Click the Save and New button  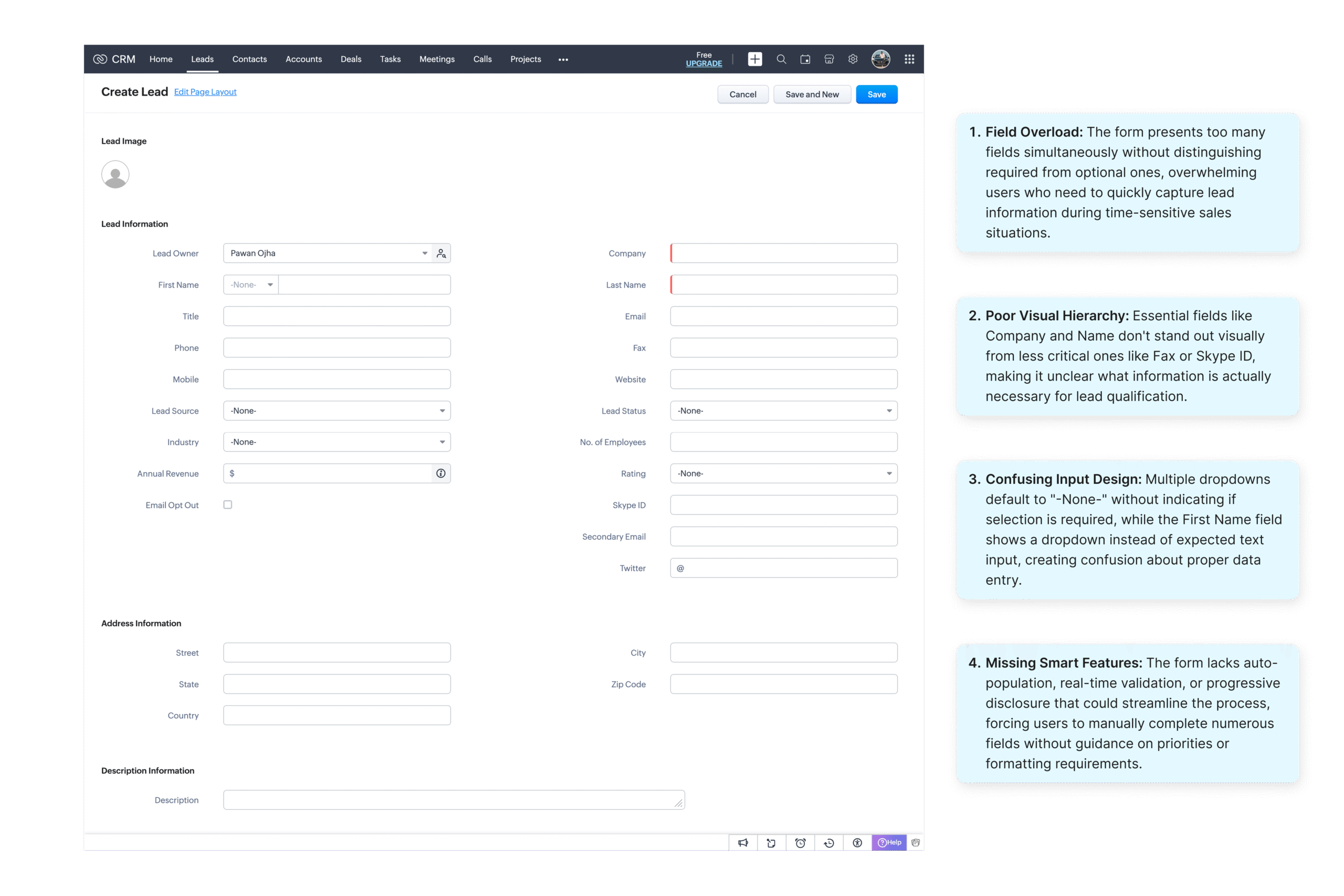coord(812,94)
